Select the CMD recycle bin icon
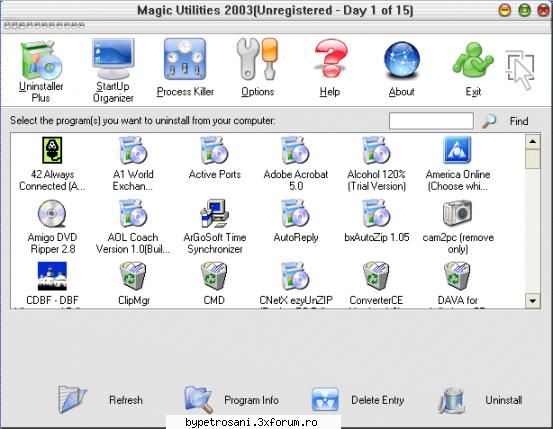This screenshot has height=429, width=553. pyautogui.click(x=214, y=276)
